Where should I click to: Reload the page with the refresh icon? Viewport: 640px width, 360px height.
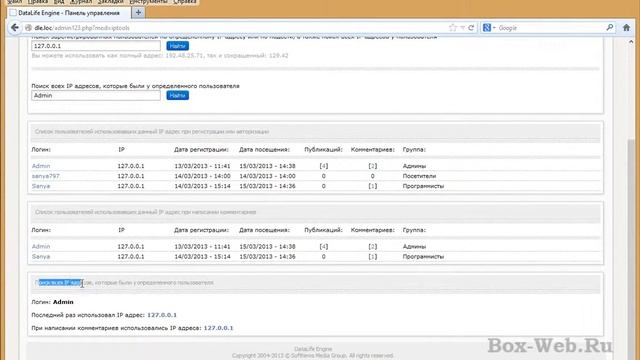click(x=471, y=28)
